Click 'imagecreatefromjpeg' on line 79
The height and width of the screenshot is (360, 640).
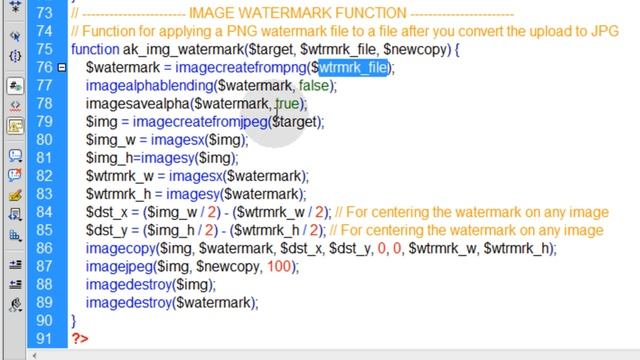(200, 122)
